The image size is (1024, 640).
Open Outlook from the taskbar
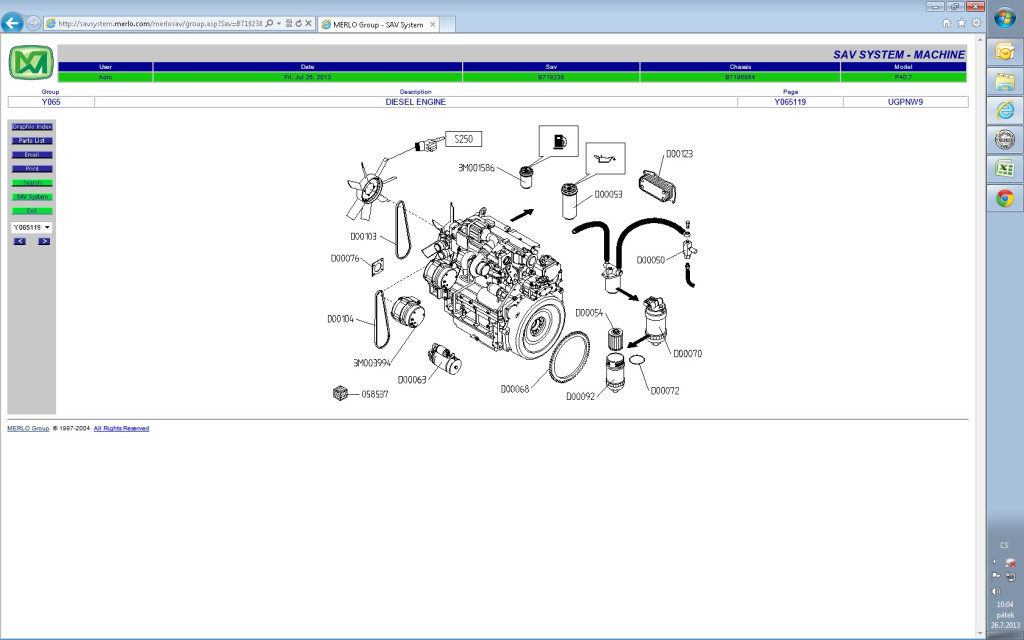(x=1005, y=51)
